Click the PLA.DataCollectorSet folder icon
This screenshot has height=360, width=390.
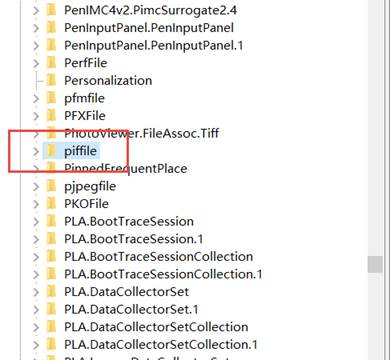point(51,292)
